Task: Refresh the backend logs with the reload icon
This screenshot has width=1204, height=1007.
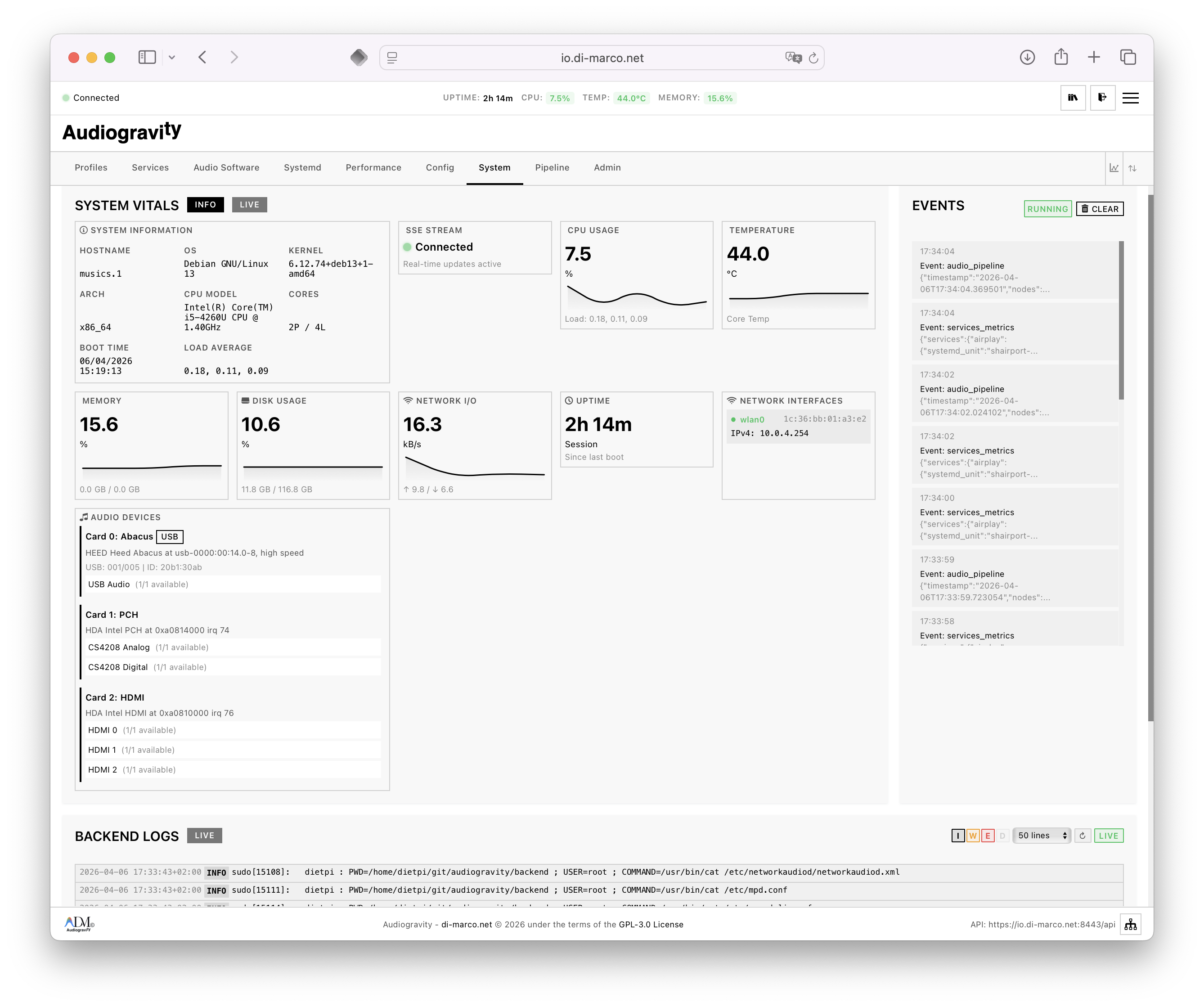Action: click(x=1083, y=836)
